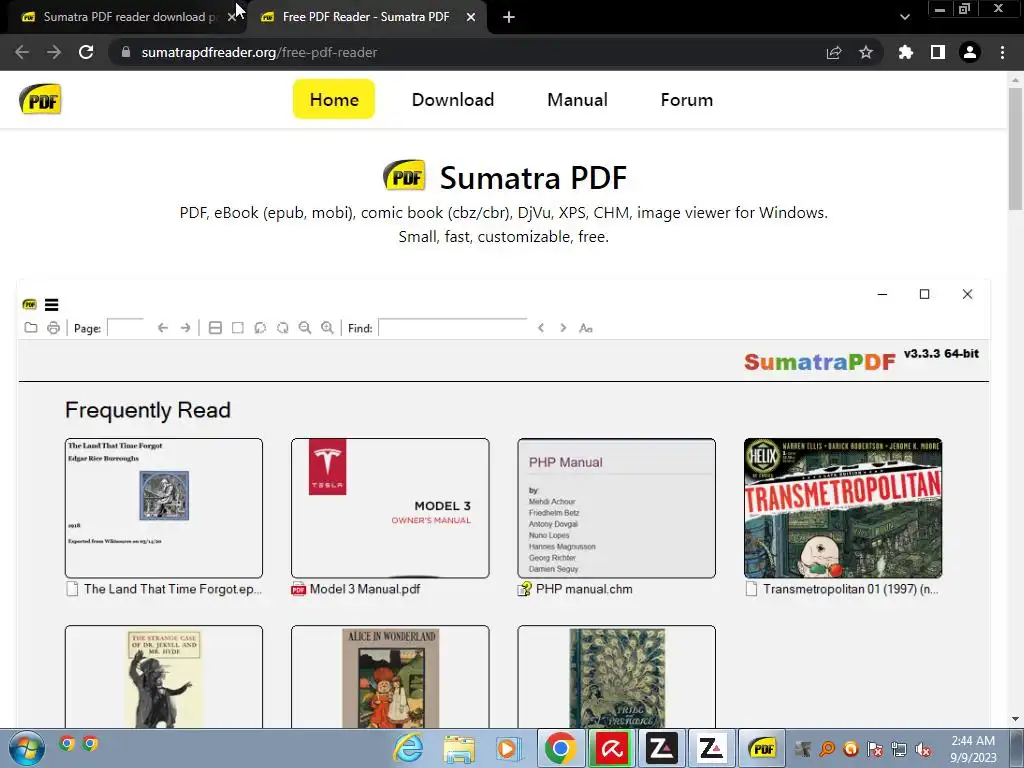This screenshot has height=768, width=1024.
Task: Click the muted volume tray icon
Action: click(x=923, y=749)
